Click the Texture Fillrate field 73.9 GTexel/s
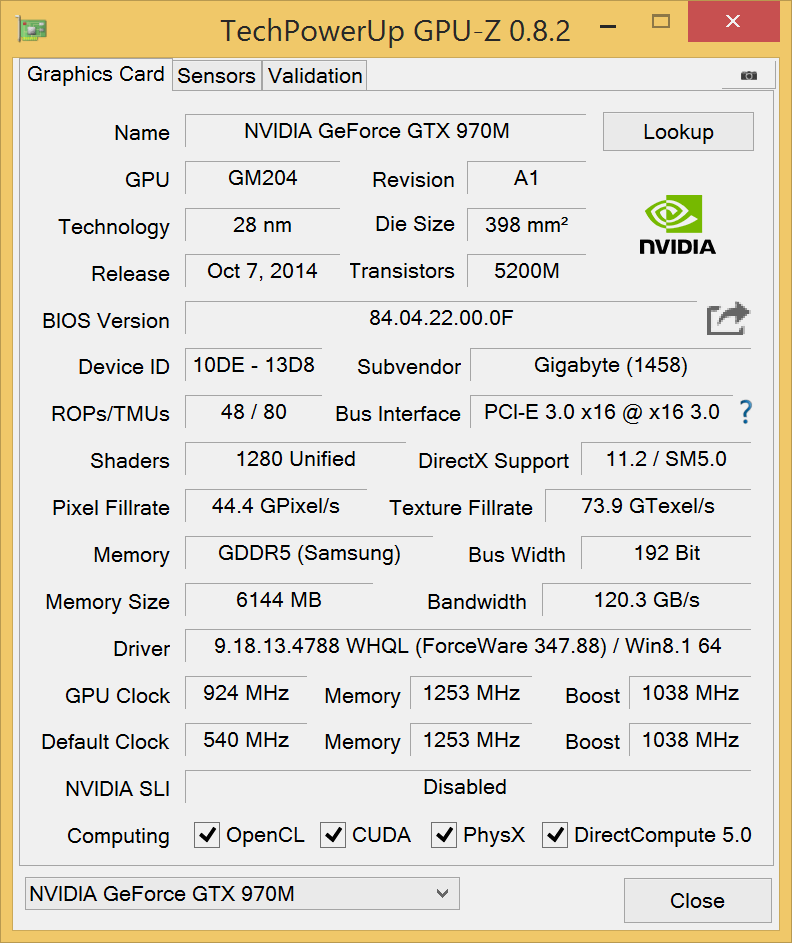This screenshot has height=943, width=792. tap(648, 506)
